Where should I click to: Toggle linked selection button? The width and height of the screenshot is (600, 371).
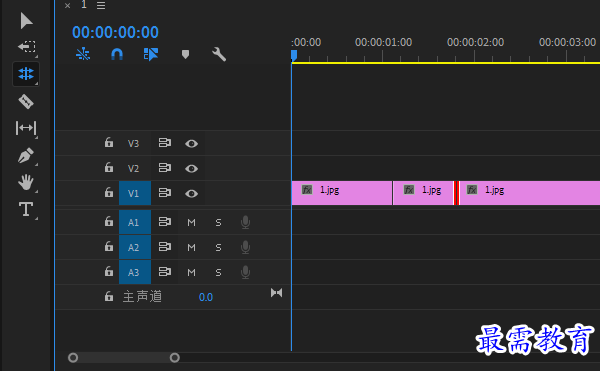tap(150, 54)
